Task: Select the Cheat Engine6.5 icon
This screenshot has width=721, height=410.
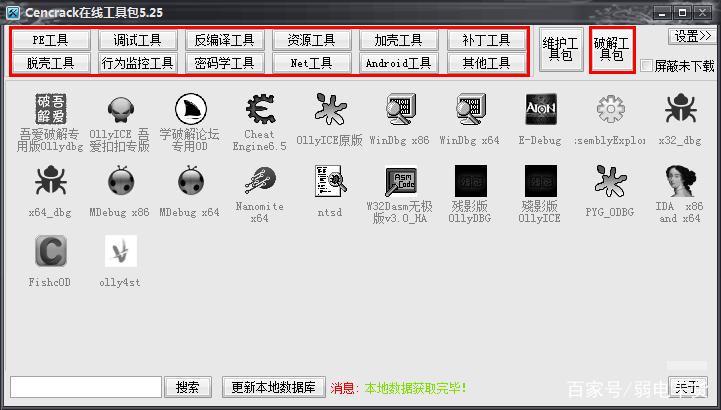Action: 260,109
